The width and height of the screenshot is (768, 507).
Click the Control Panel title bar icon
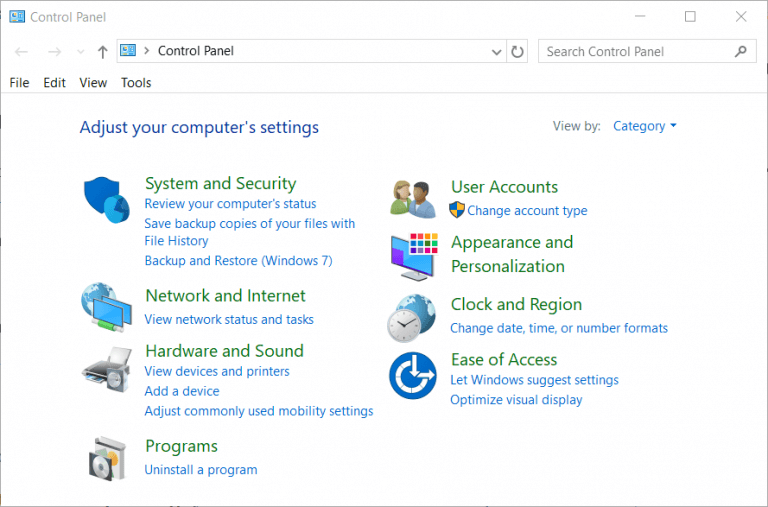[x=17, y=17]
